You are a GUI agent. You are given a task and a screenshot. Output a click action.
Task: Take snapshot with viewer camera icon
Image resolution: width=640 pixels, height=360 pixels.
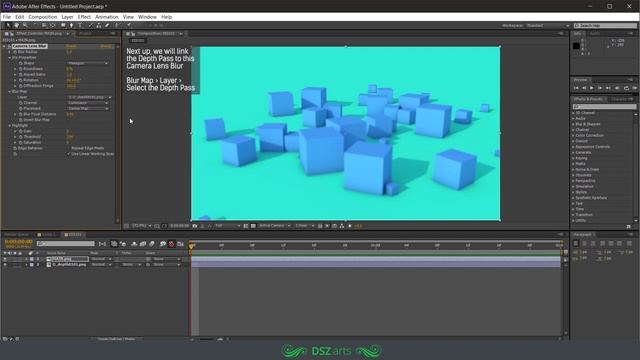pos(195,226)
